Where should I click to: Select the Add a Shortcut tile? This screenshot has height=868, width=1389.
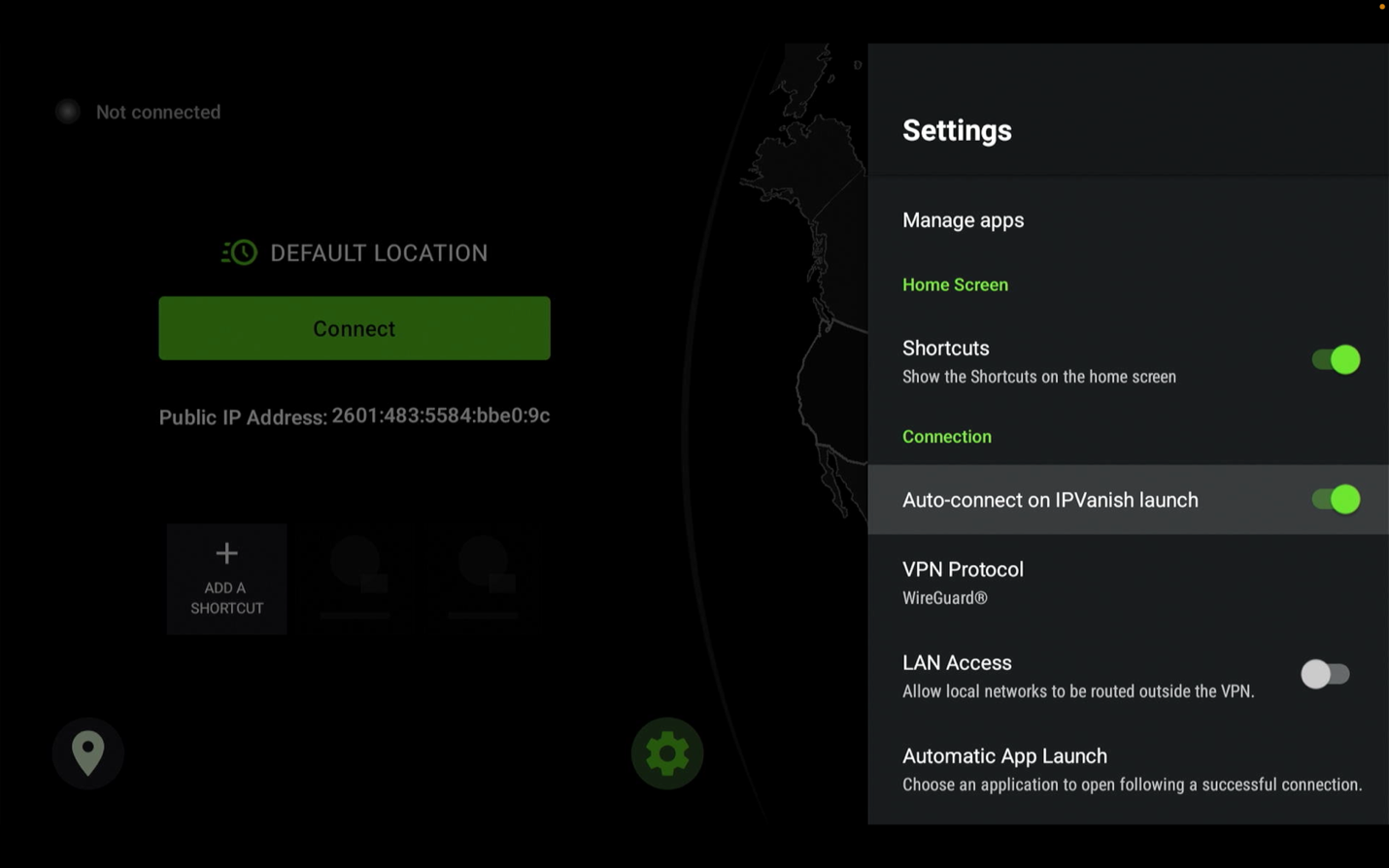(x=226, y=579)
